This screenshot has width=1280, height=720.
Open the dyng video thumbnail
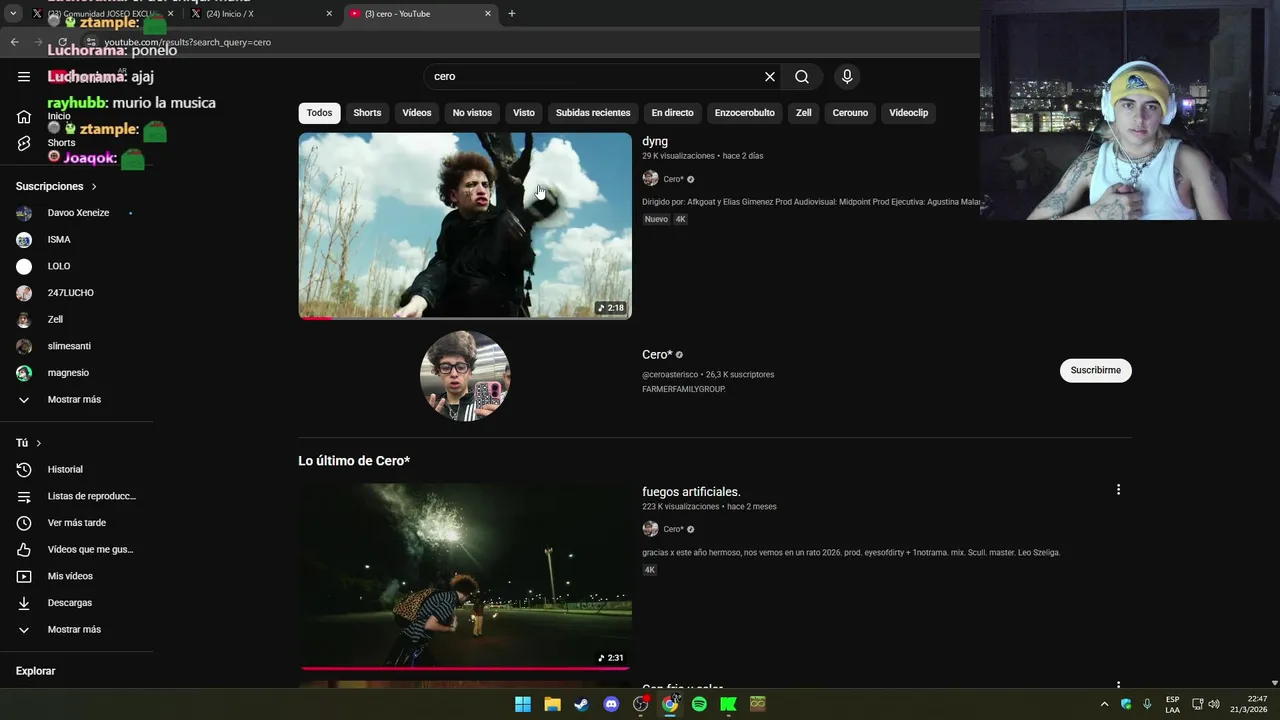point(465,226)
